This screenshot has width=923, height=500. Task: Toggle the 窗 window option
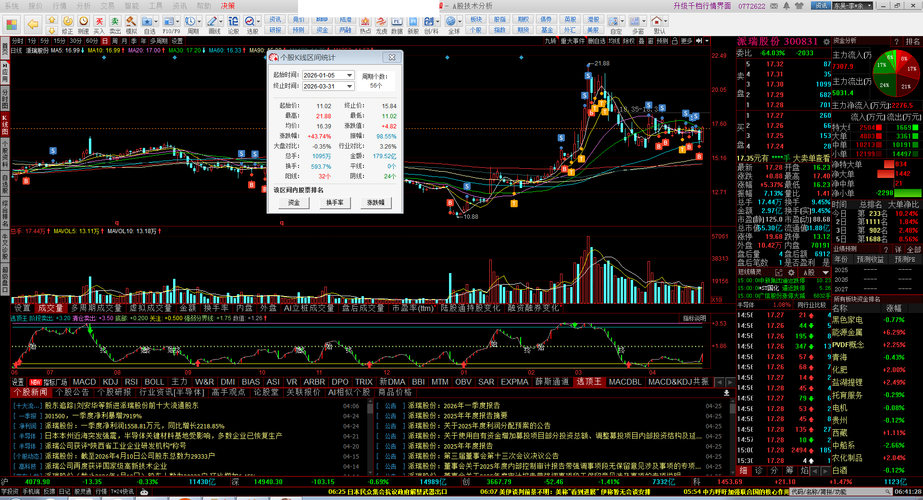(x=650, y=41)
